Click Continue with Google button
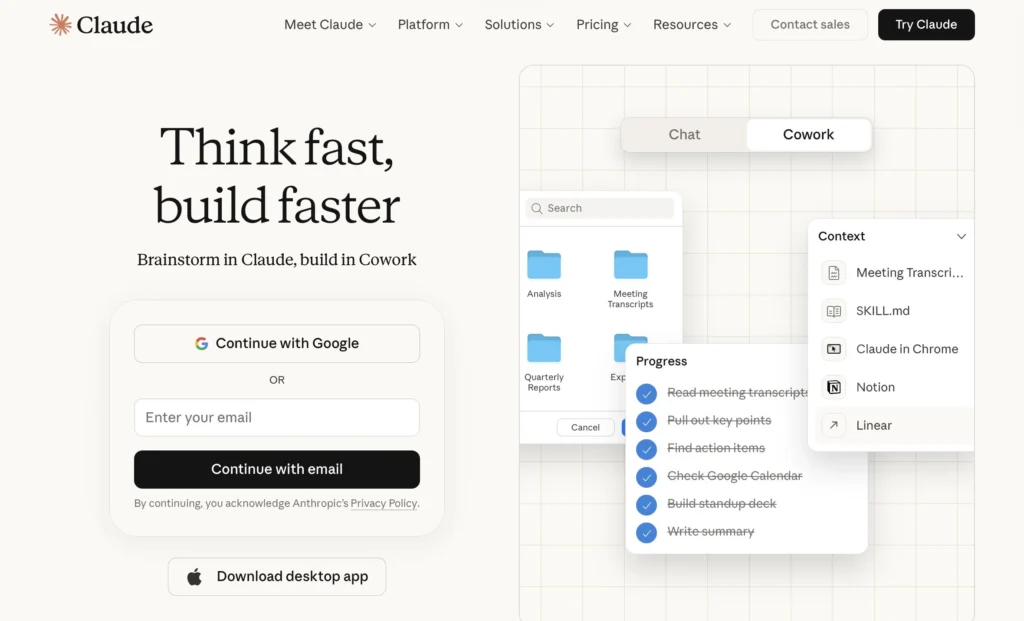Viewport: 1024px width, 621px height. click(x=277, y=343)
